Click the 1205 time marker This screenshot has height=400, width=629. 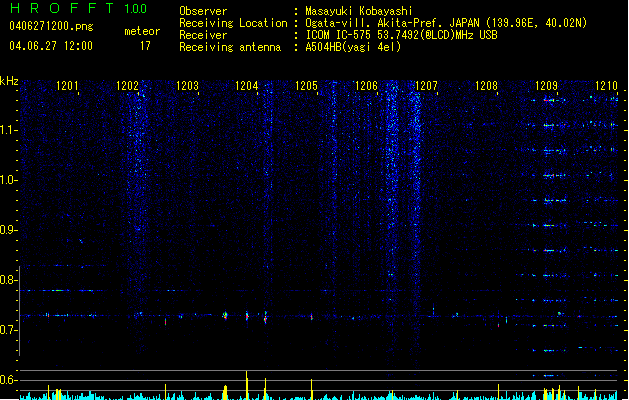[x=306, y=86]
